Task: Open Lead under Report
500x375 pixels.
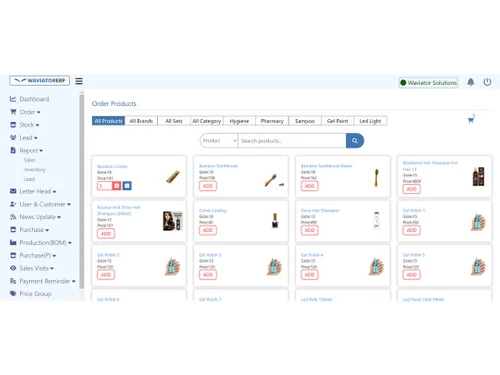Action: (x=29, y=179)
